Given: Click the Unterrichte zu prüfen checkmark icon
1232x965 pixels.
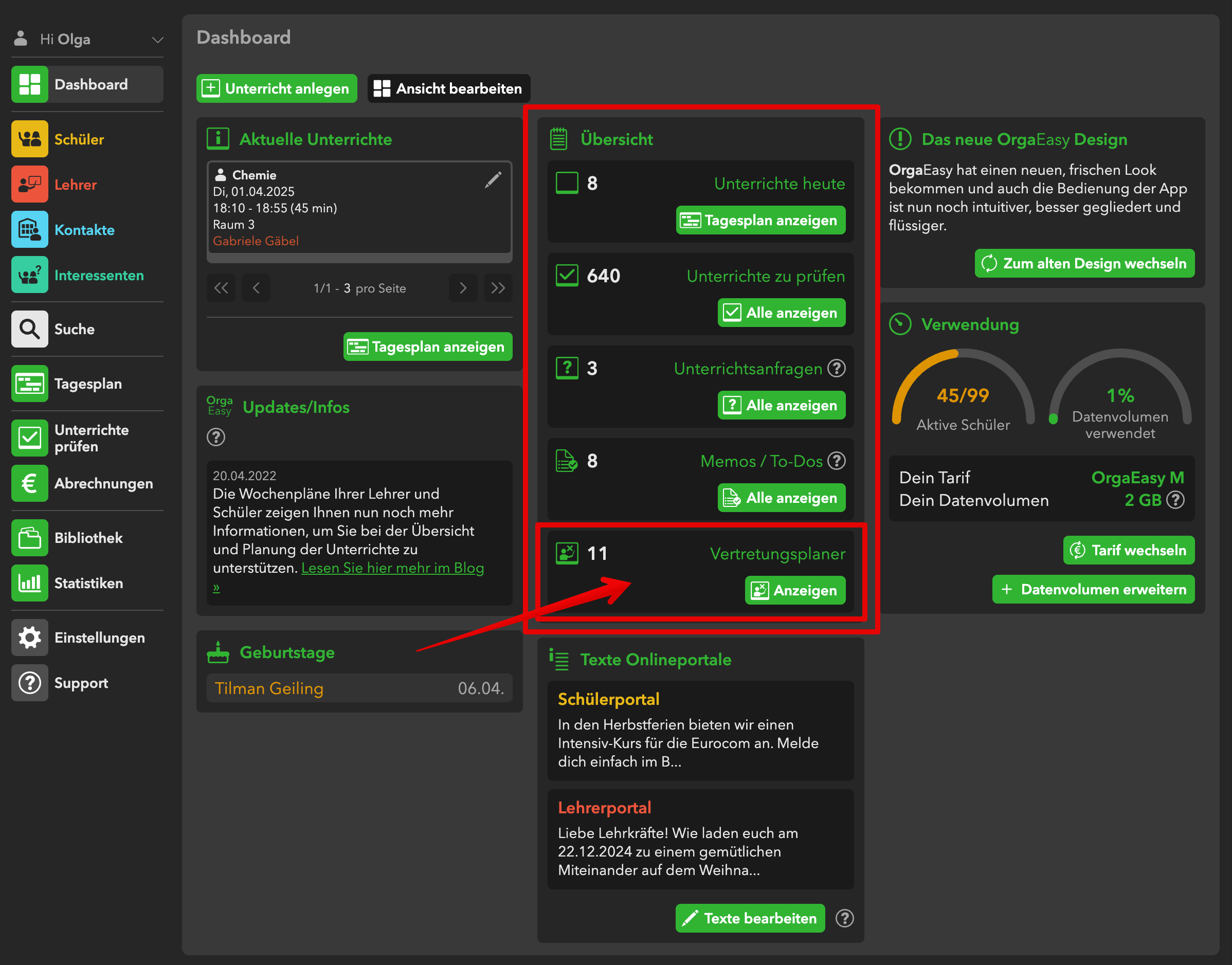Looking at the screenshot, I should (x=567, y=275).
